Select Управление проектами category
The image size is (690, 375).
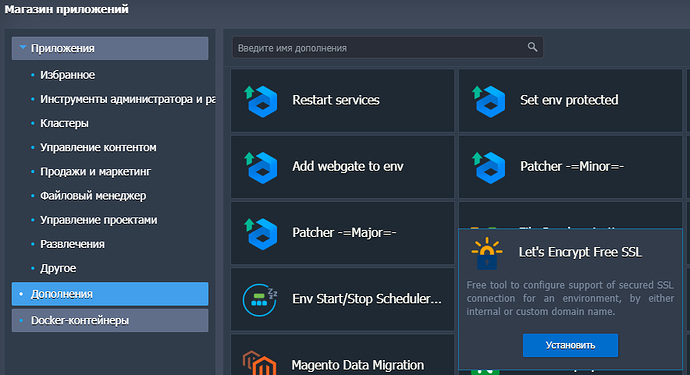click(x=99, y=220)
